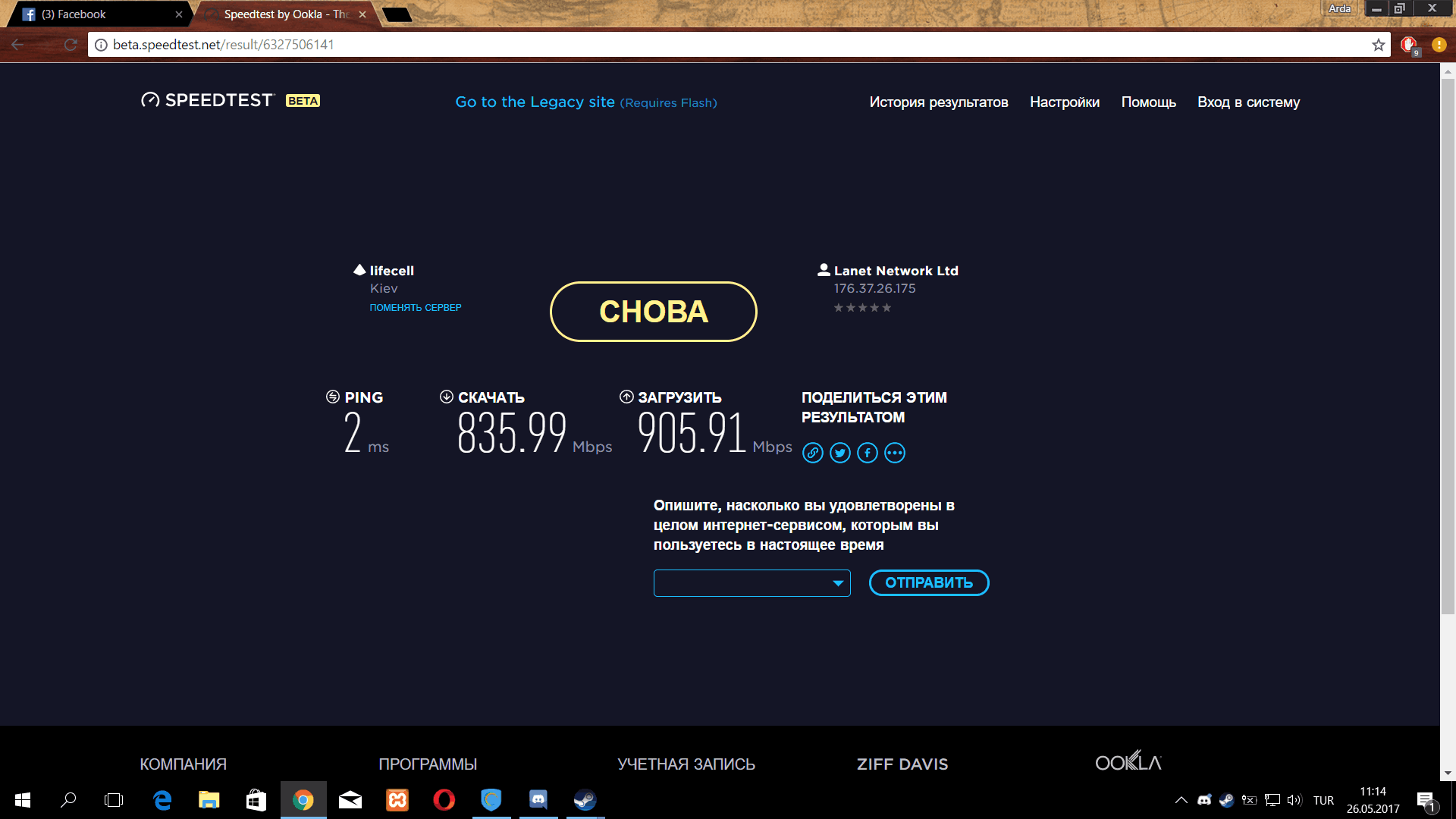Click УЧЕТНАЯ ЗАПИСЬ footer heading
This screenshot has height=819, width=1456.
tap(686, 764)
